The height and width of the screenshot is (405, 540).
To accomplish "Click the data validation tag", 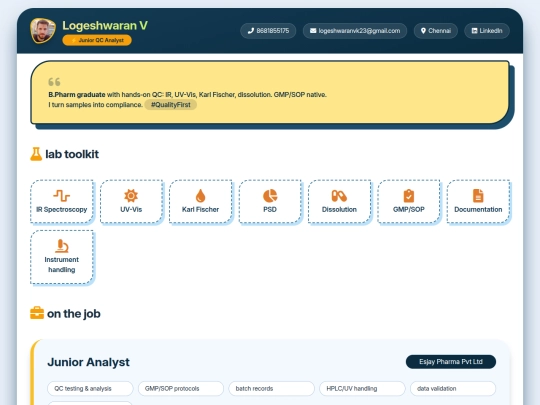I will coord(453,388).
